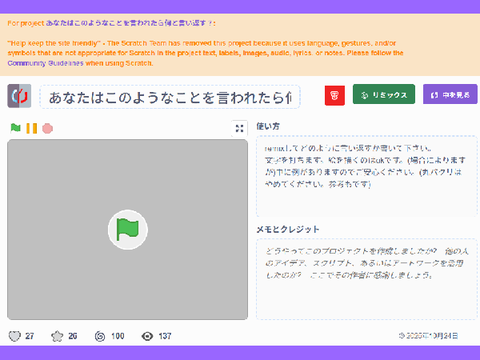Click the green リミックス remix button
The height and width of the screenshot is (360, 480).
tap(384, 94)
